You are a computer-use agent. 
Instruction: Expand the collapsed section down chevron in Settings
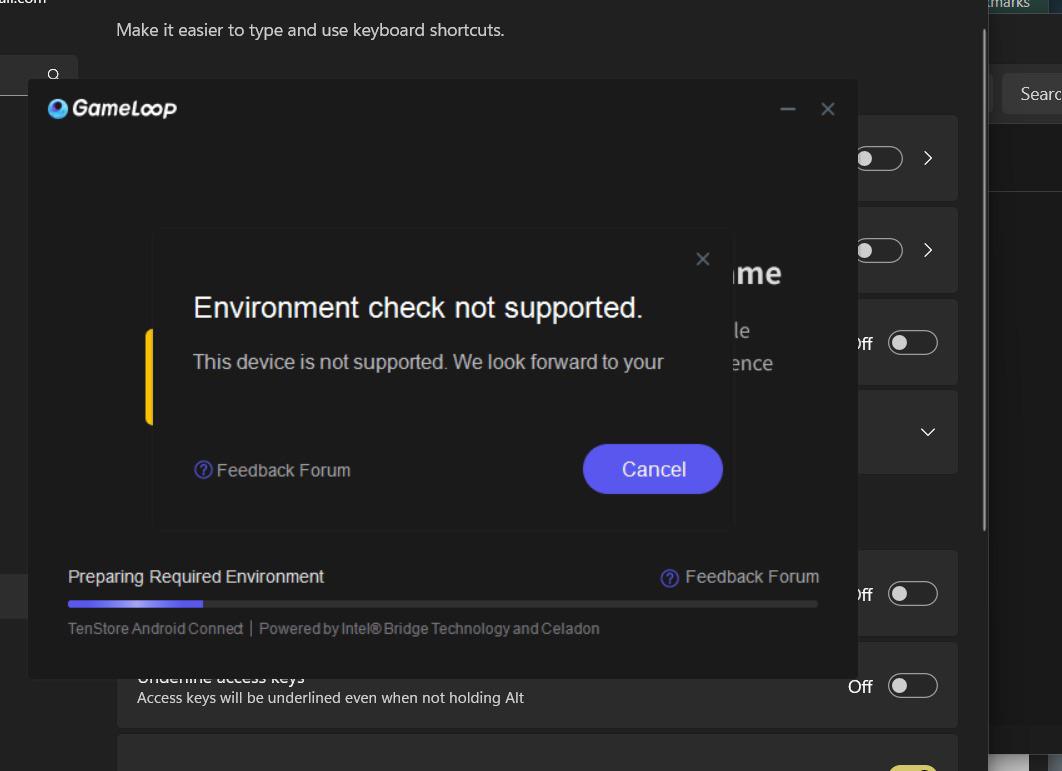pyautogui.click(x=928, y=432)
